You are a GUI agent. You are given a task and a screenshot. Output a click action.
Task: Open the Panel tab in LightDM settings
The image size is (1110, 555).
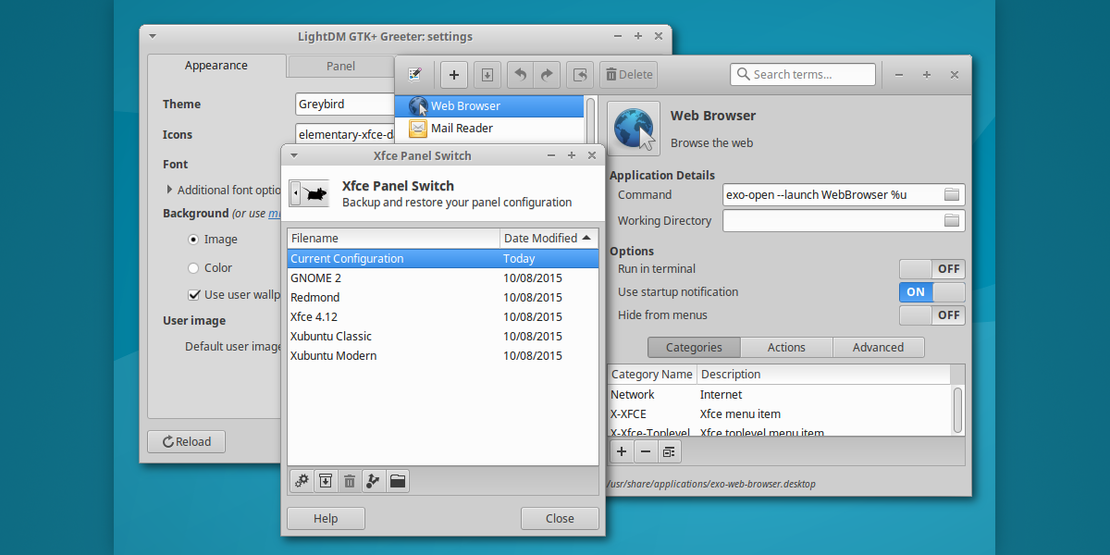tap(340, 66)
